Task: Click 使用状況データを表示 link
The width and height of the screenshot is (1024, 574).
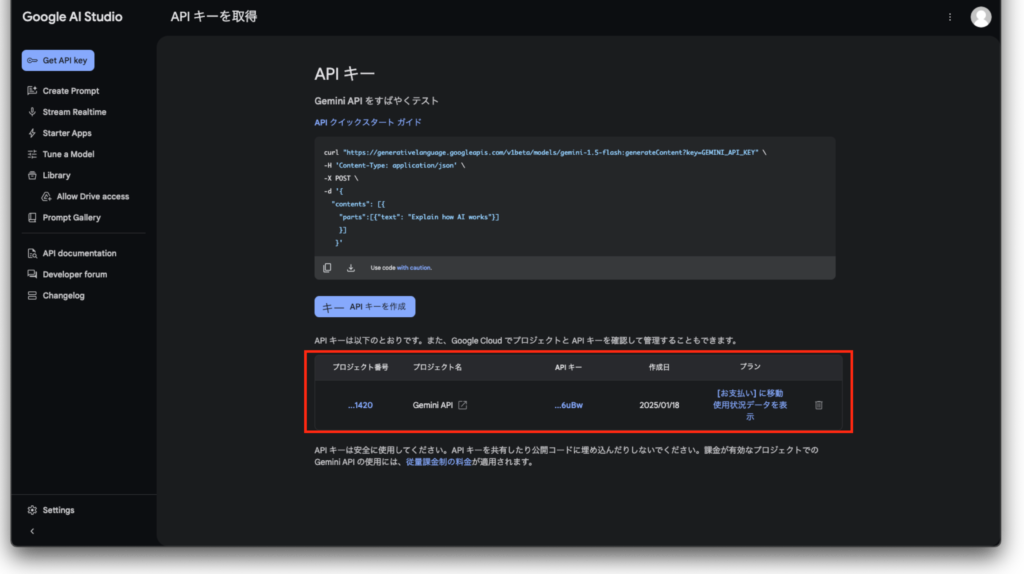Action: click(x=750, y=411)
